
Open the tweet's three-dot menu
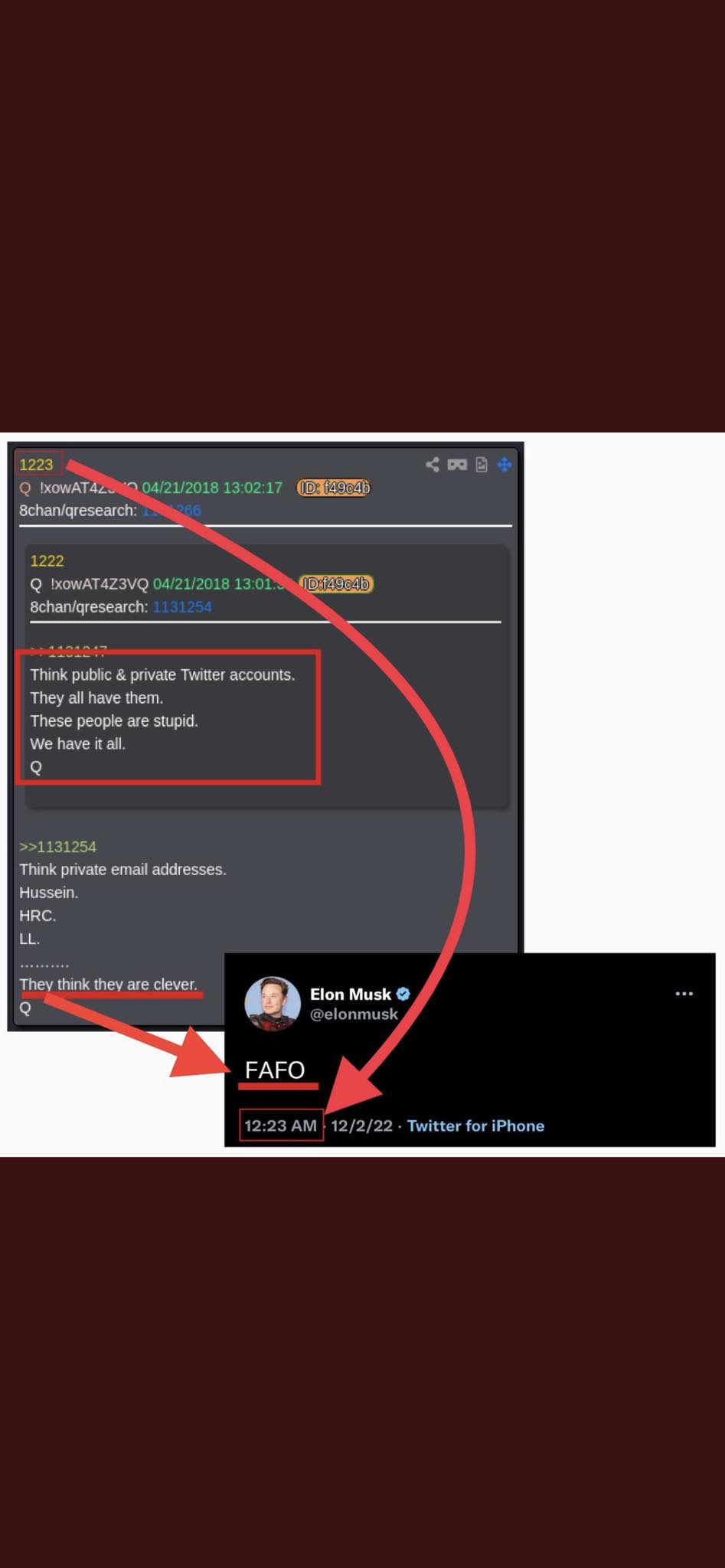click(684, 994)
